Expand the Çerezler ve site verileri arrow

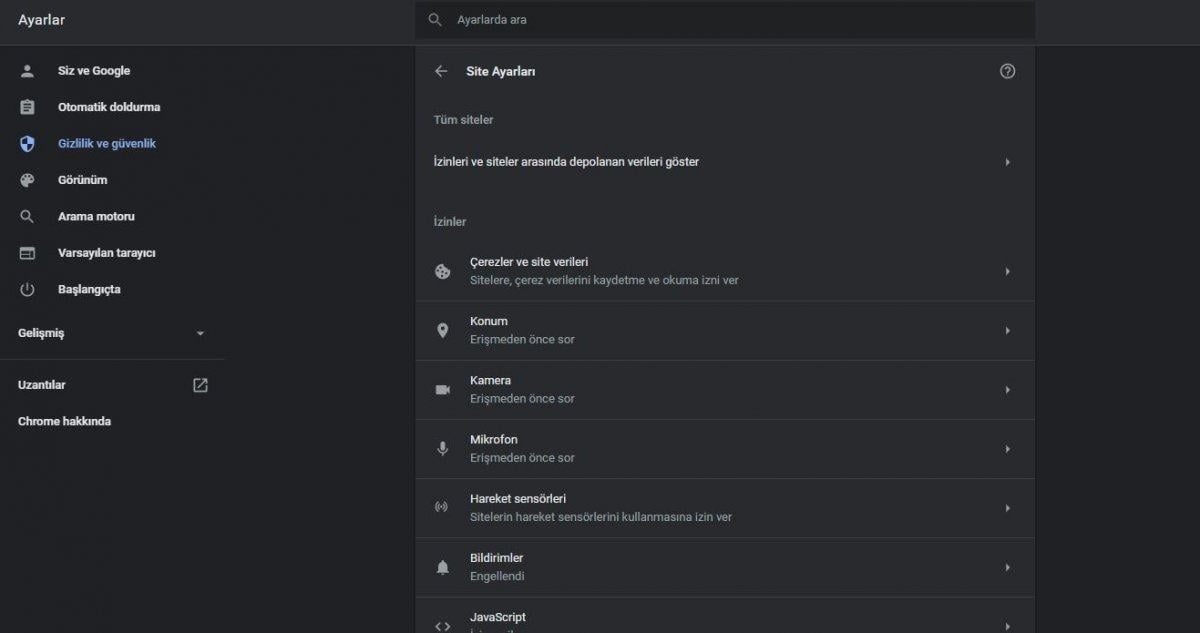1007,271
